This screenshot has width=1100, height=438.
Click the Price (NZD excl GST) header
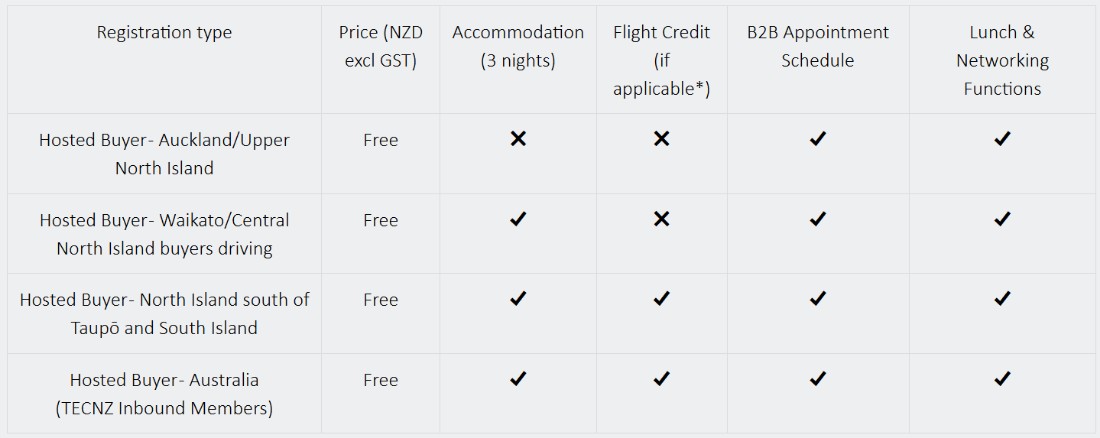click(380, 46)
